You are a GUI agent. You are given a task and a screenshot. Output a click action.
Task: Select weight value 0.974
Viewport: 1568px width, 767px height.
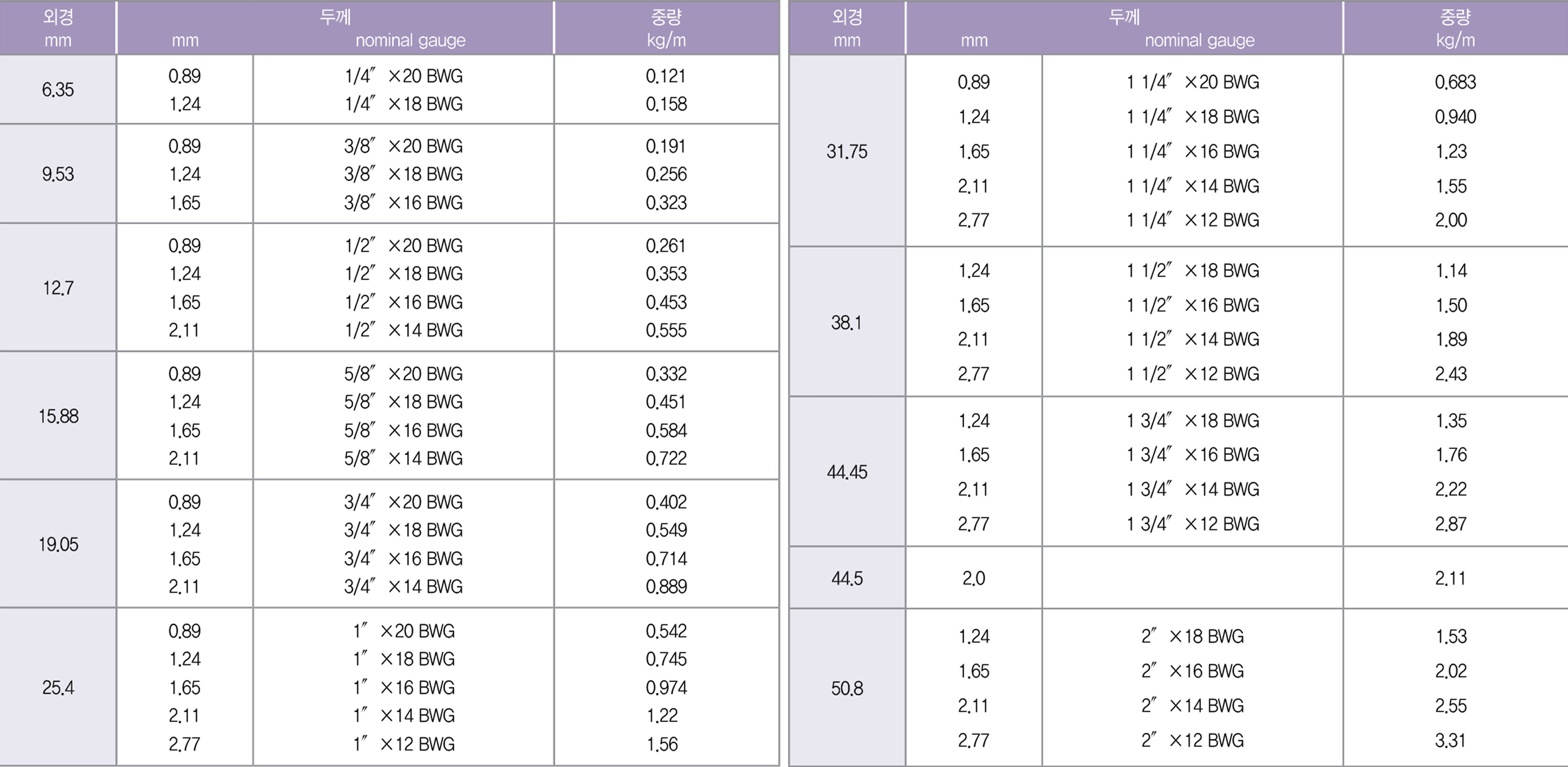click(x=665, y=687)
